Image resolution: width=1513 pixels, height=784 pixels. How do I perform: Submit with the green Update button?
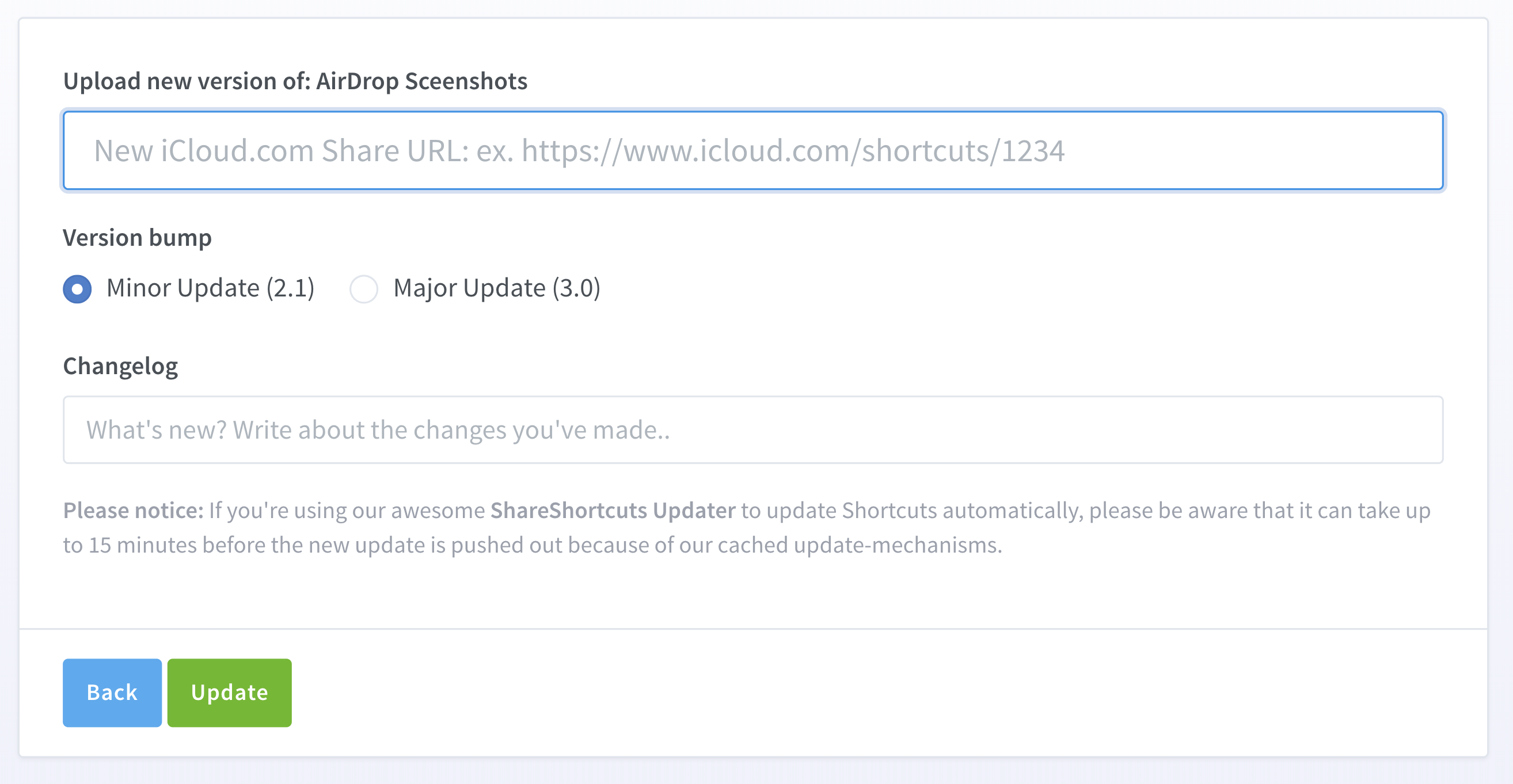[229, 692]
